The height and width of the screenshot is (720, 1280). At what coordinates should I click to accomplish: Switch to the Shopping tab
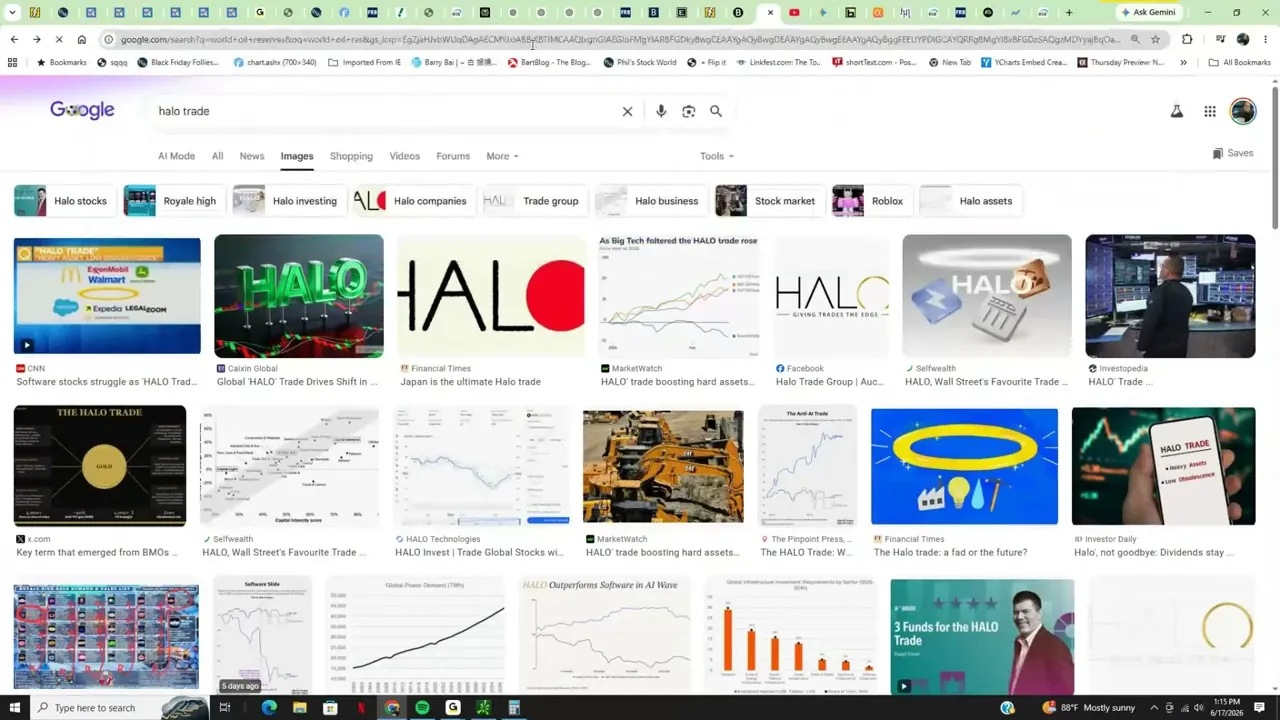pos(351,156)
